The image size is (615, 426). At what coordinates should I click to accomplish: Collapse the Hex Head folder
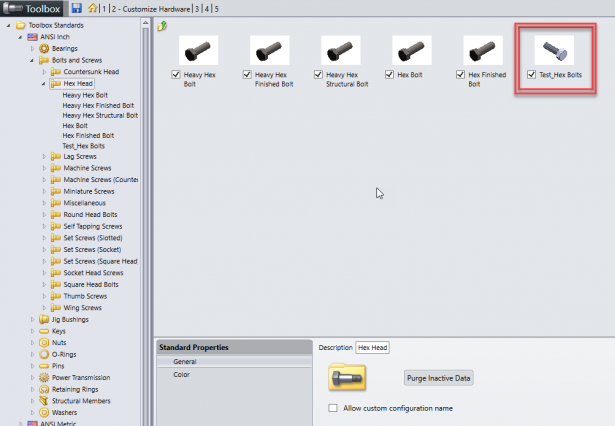44,84
